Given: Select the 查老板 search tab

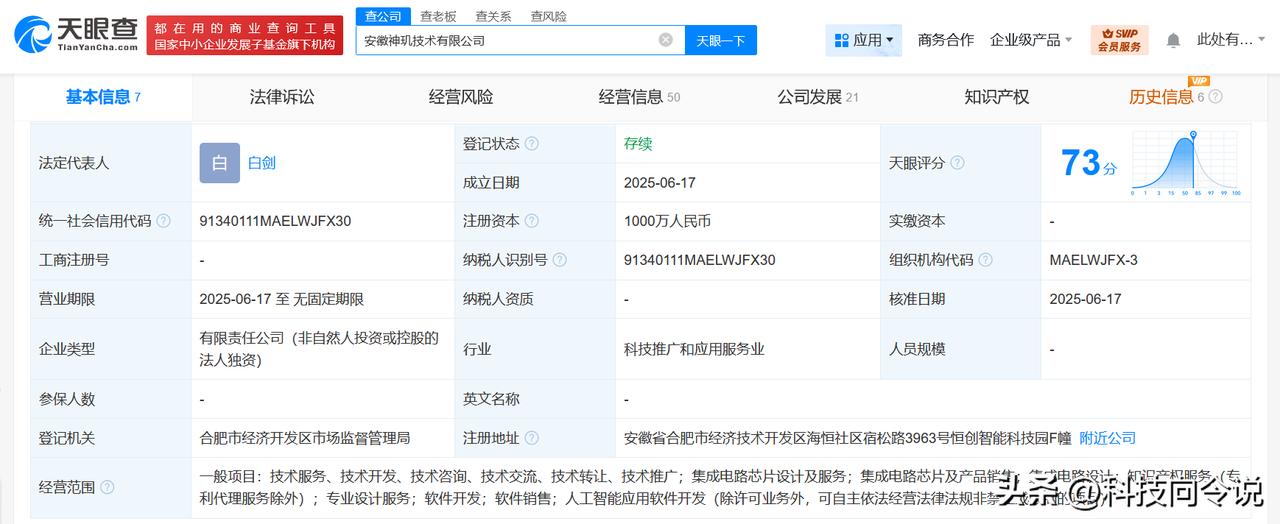Looking at the screenshot, I should (438, 16).
